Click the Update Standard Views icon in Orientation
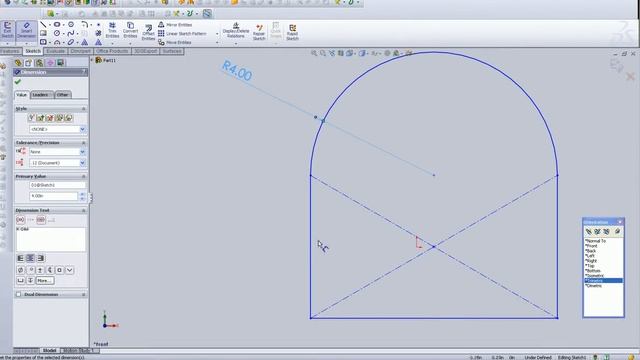Image resolution: width=640 pixels, height=360 pixels. [598, 231]
